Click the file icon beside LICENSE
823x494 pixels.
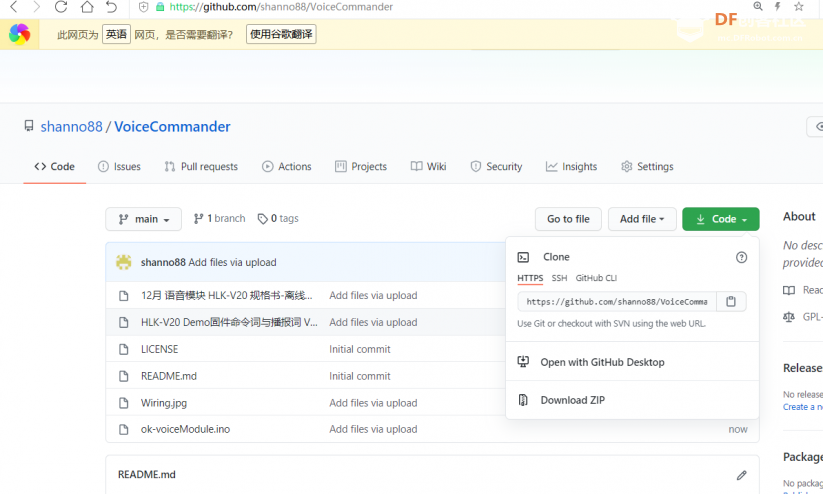click(124, 349)
